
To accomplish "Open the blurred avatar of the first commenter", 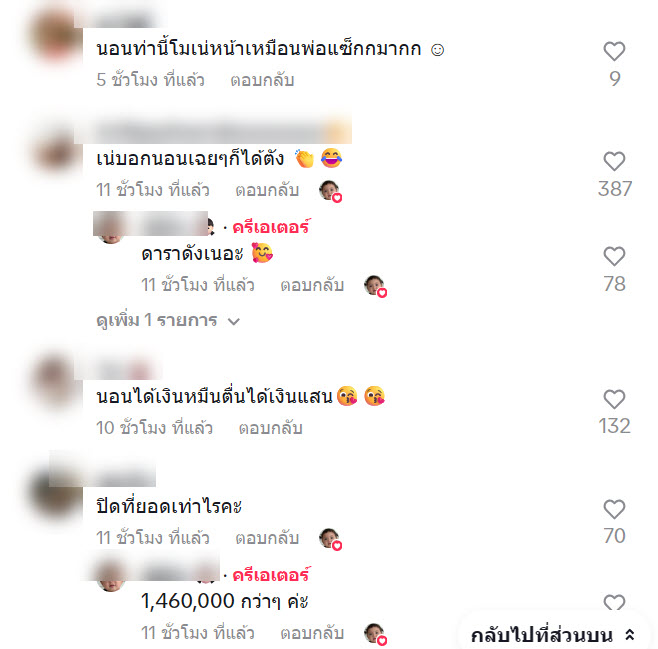I will [x=56, y=37].
